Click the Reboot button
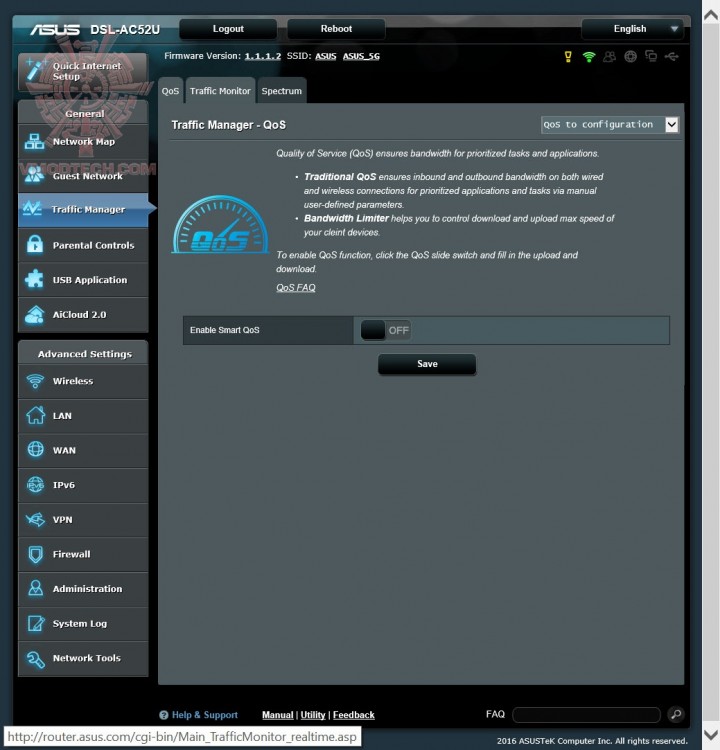The width and height of the screenshot is (720, 750). point(336,29)
